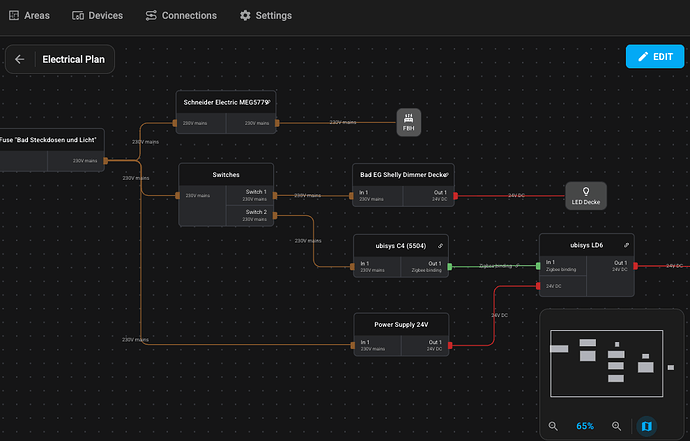Click Schneider Electric input port handle

pyautogui.click(x=175, y=123)
